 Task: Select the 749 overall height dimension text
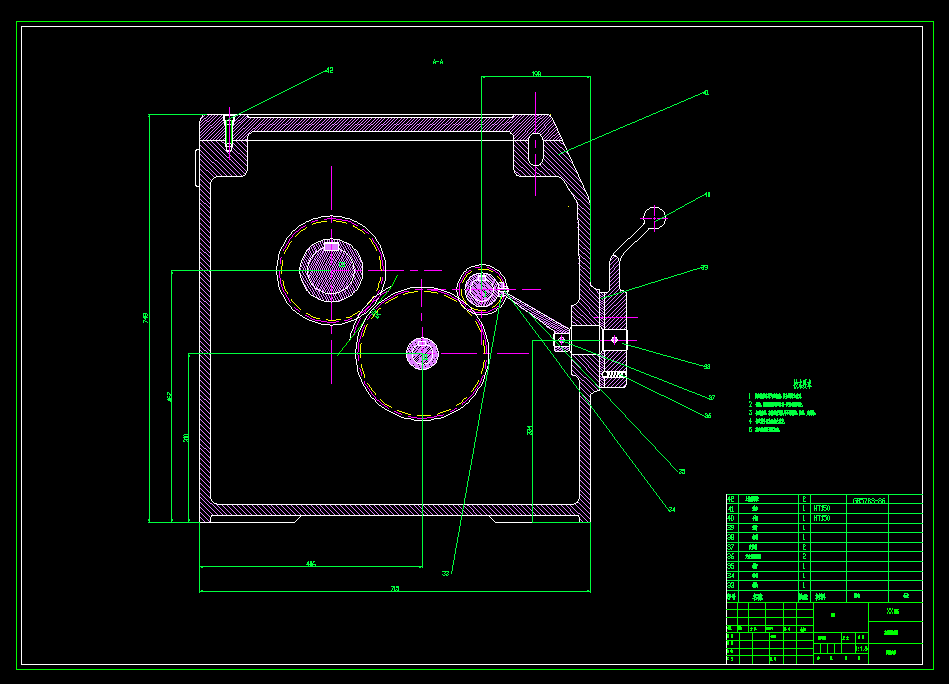[145, 318]
